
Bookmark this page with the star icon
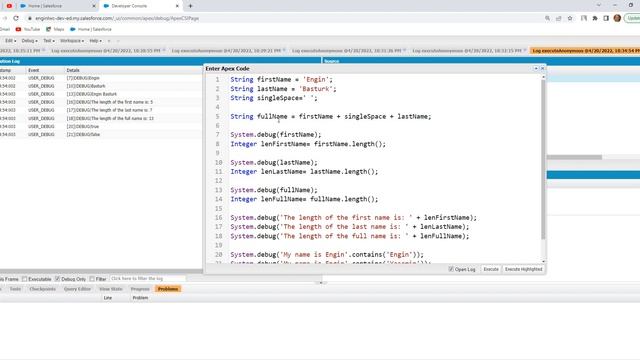click(x=570, y=18)
